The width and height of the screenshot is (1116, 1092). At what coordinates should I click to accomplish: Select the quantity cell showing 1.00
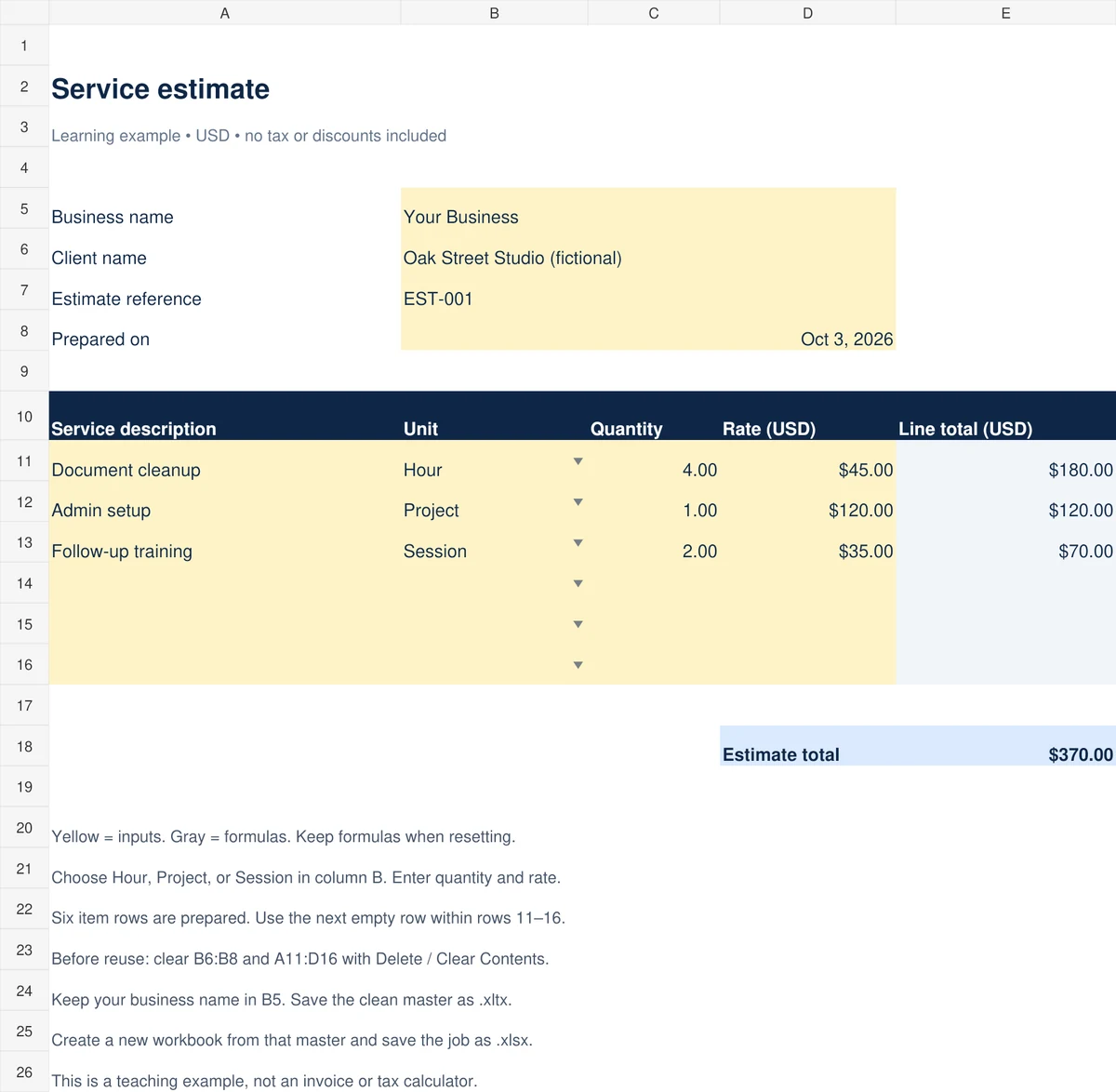pyautogui.click(x=654, y=501)
